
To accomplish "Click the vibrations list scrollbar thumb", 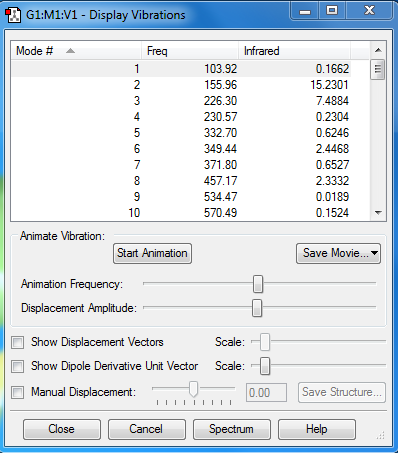I will 378,69.
